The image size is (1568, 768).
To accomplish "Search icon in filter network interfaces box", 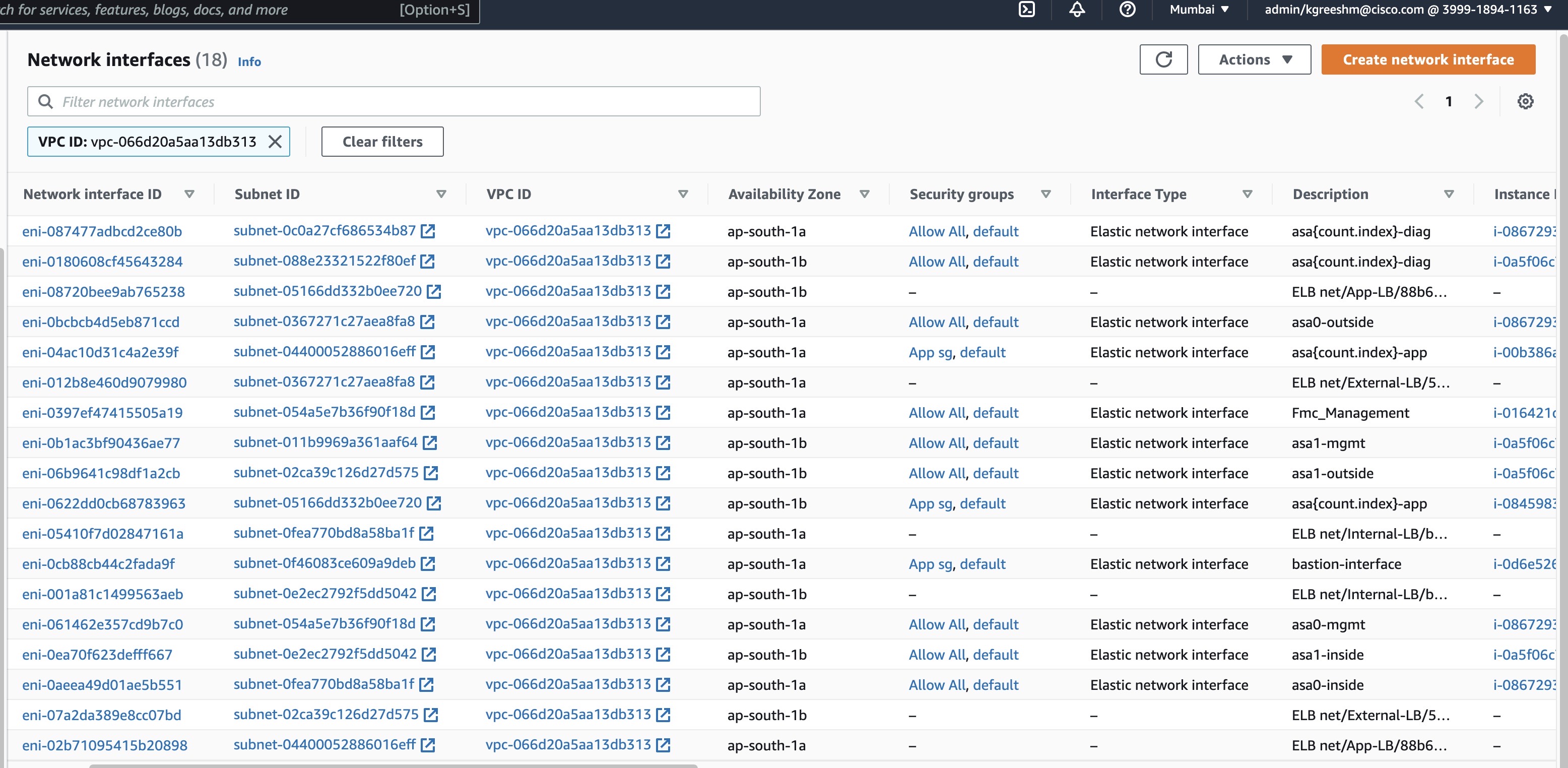I will tap(46, 102).
